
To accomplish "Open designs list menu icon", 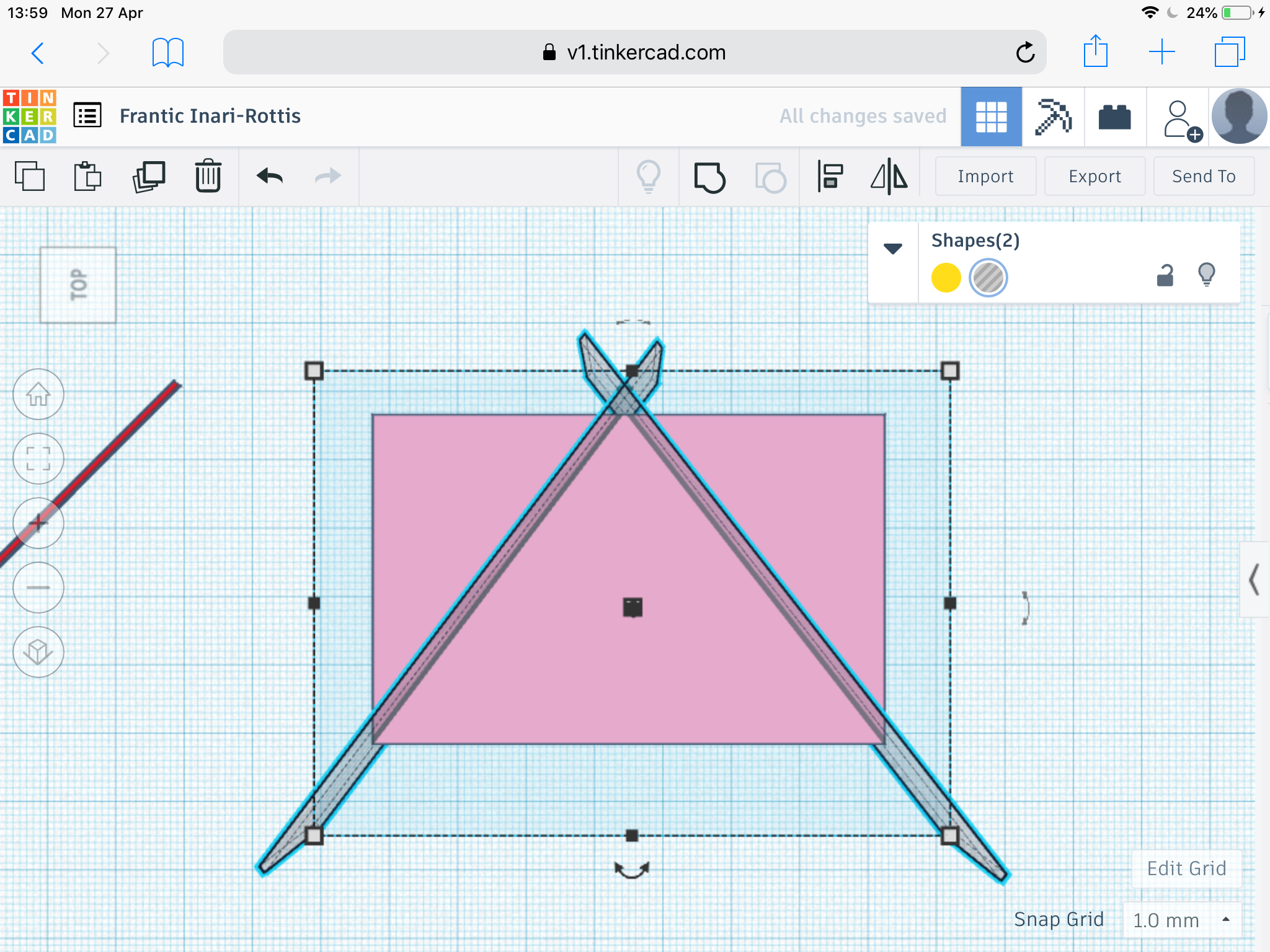I will coord(87,116).
